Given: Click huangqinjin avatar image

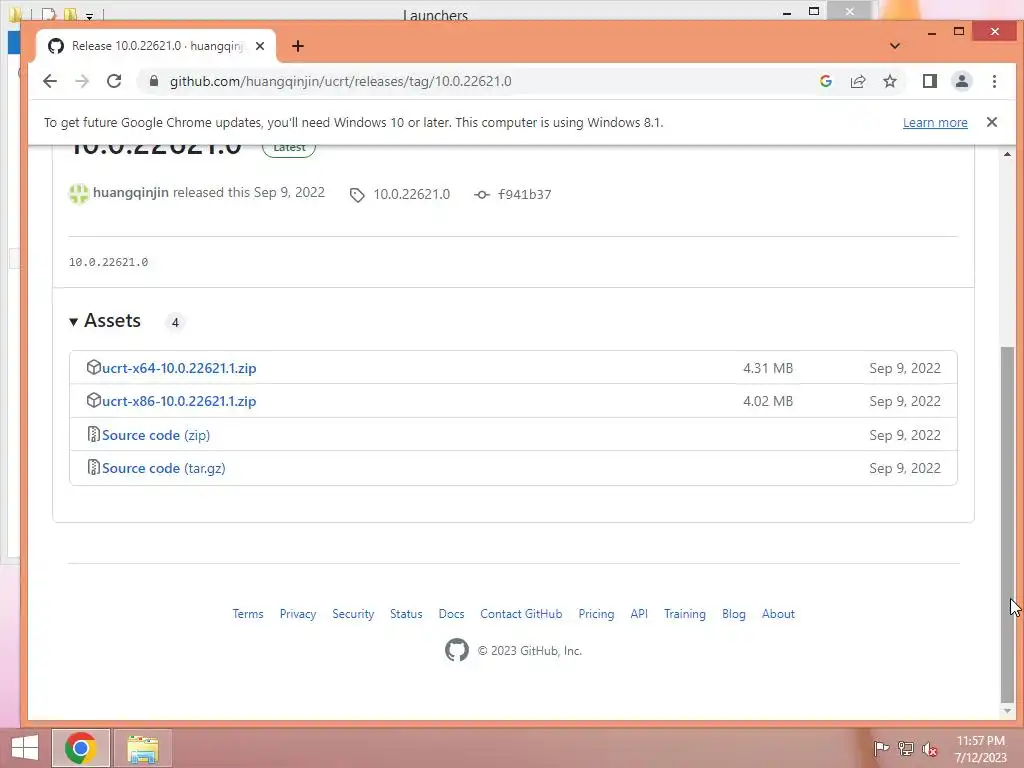Looking at the screenshot, I should (x=78, y=193).
